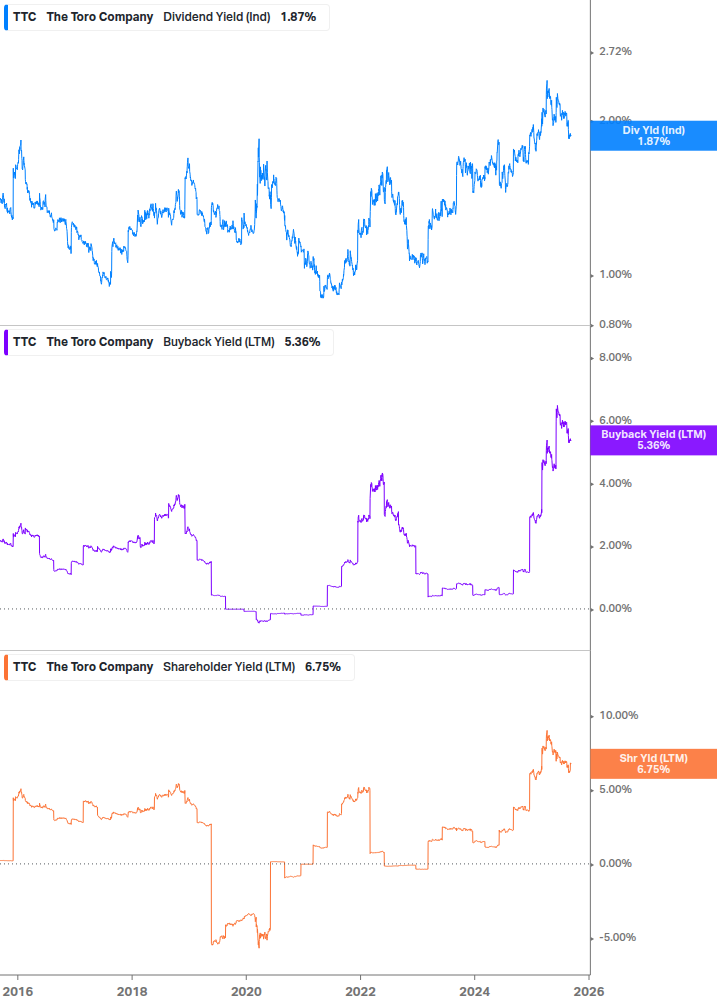Select the blue Div Yld (Ind) 1.87% tag
Screen dimensions: 717x1005
tap(654, 136)
